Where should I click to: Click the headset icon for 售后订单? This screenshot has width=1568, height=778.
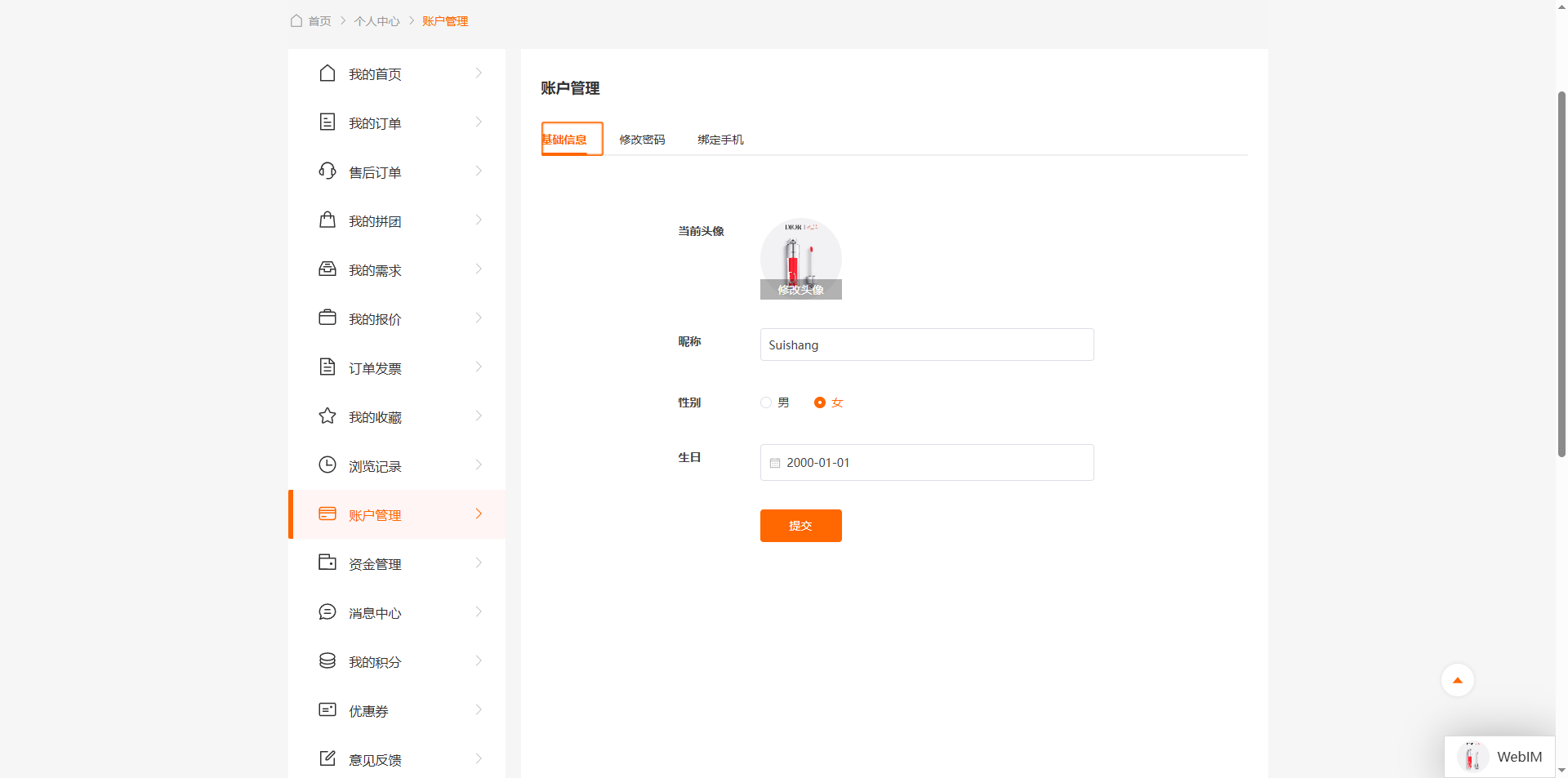327,171
